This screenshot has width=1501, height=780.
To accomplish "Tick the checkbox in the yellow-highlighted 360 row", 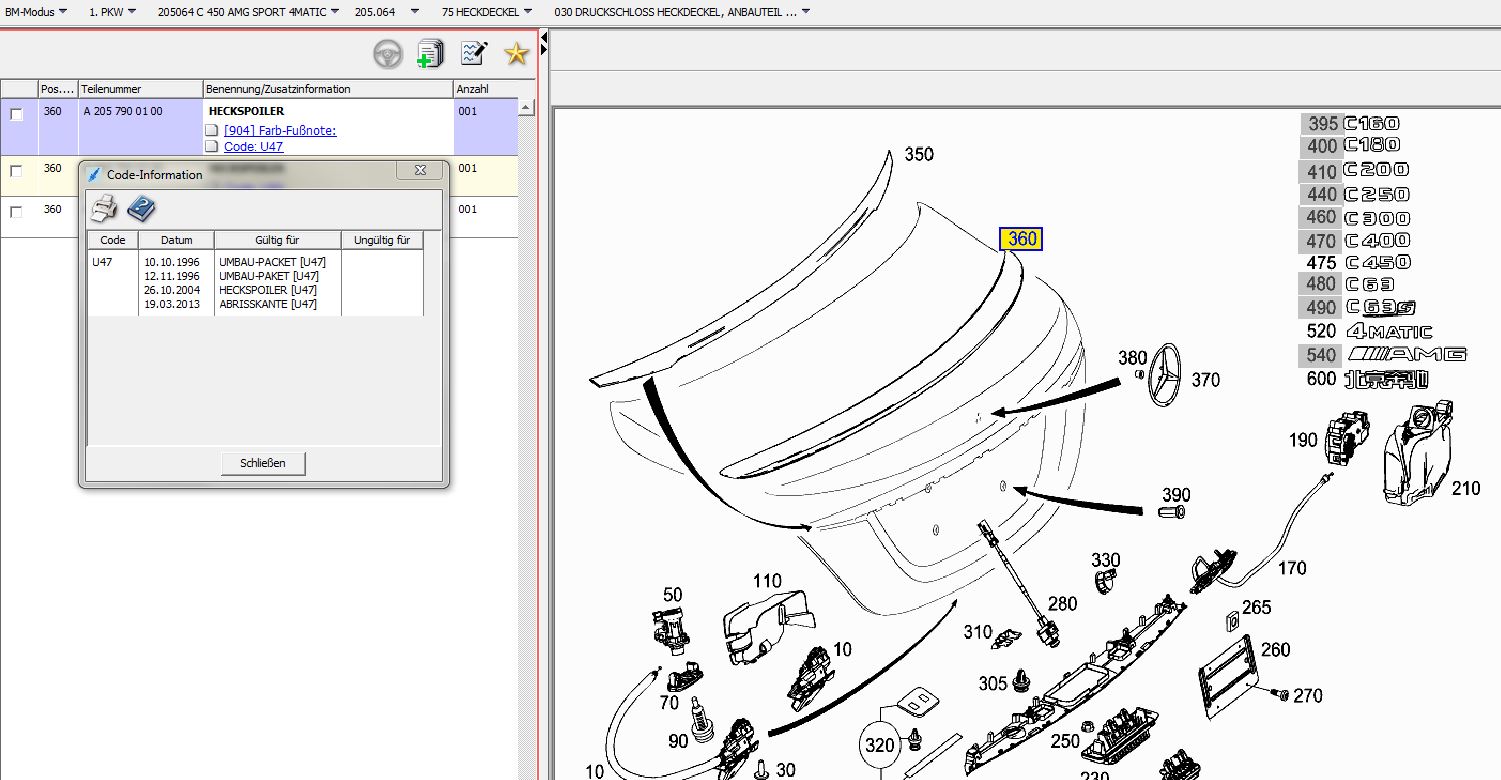I will click(17, 171).
